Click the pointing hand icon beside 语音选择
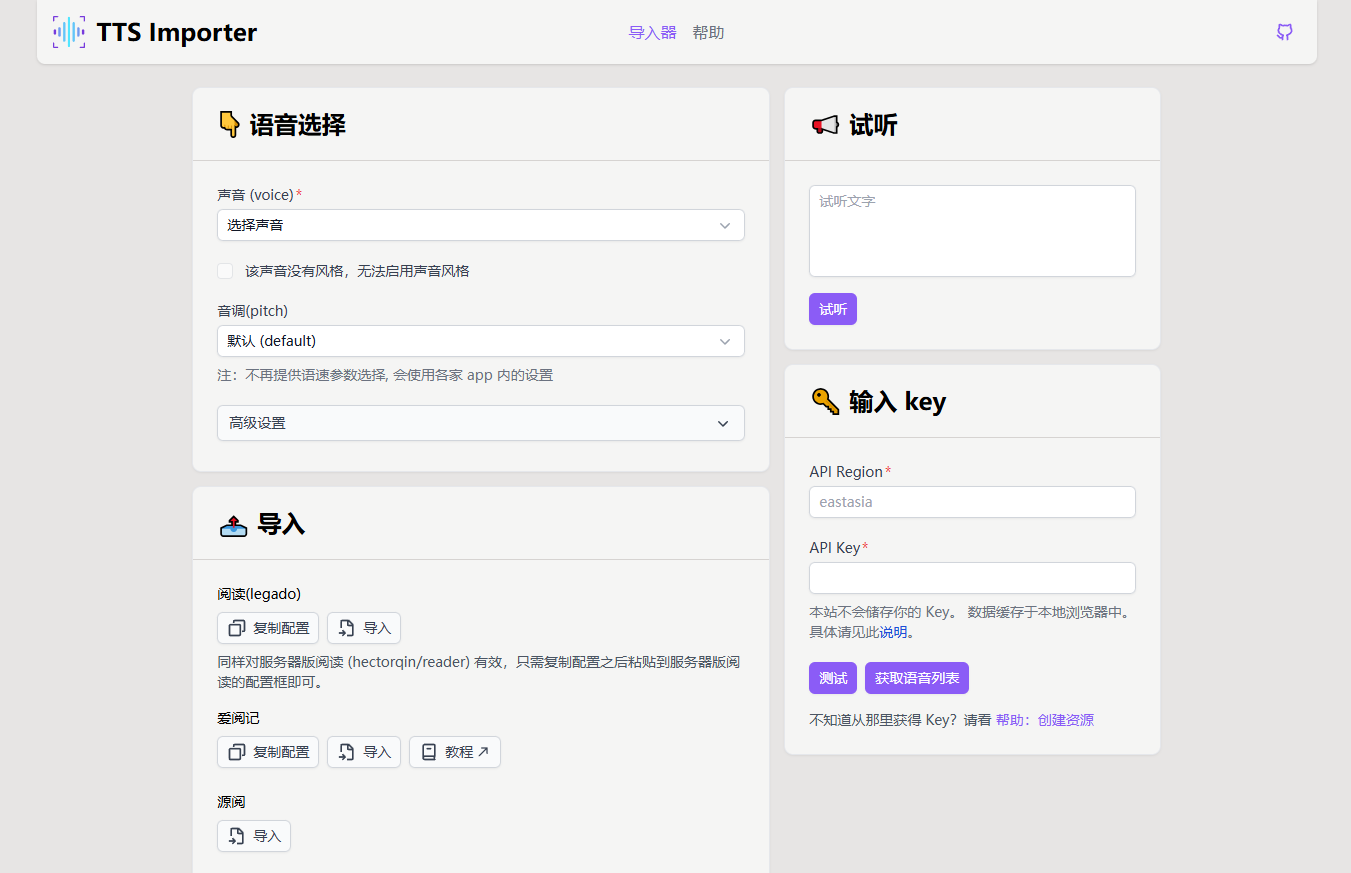The width and height of the screenshot is (1351, 873). 229,125
